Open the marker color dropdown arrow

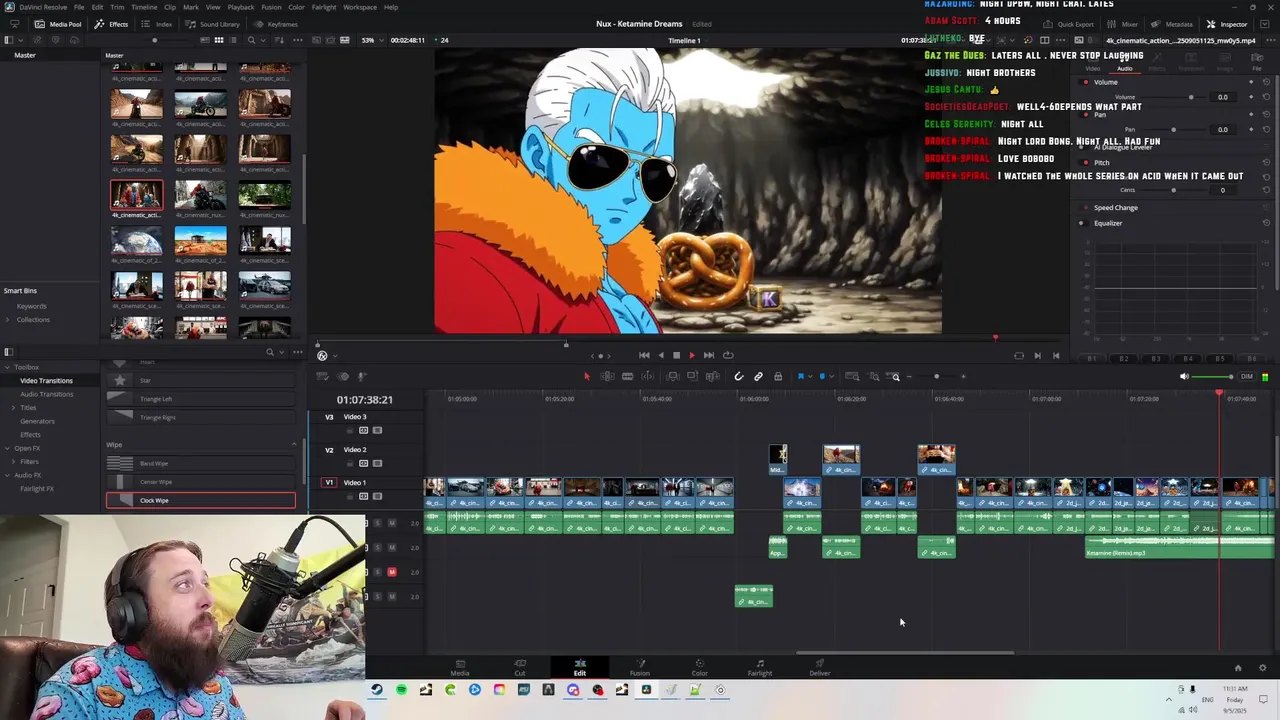pos(831,377)
